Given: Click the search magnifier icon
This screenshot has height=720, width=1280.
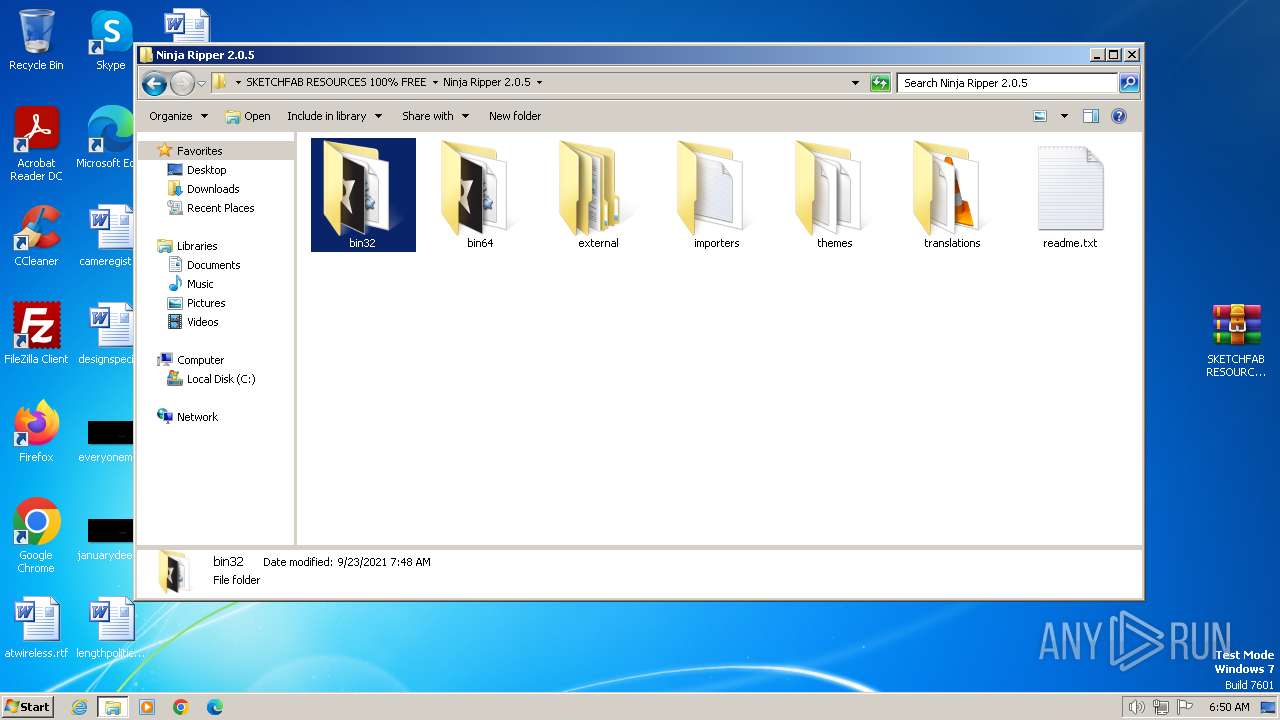Looking at the screenshot, I should [x=1129, y=83].
